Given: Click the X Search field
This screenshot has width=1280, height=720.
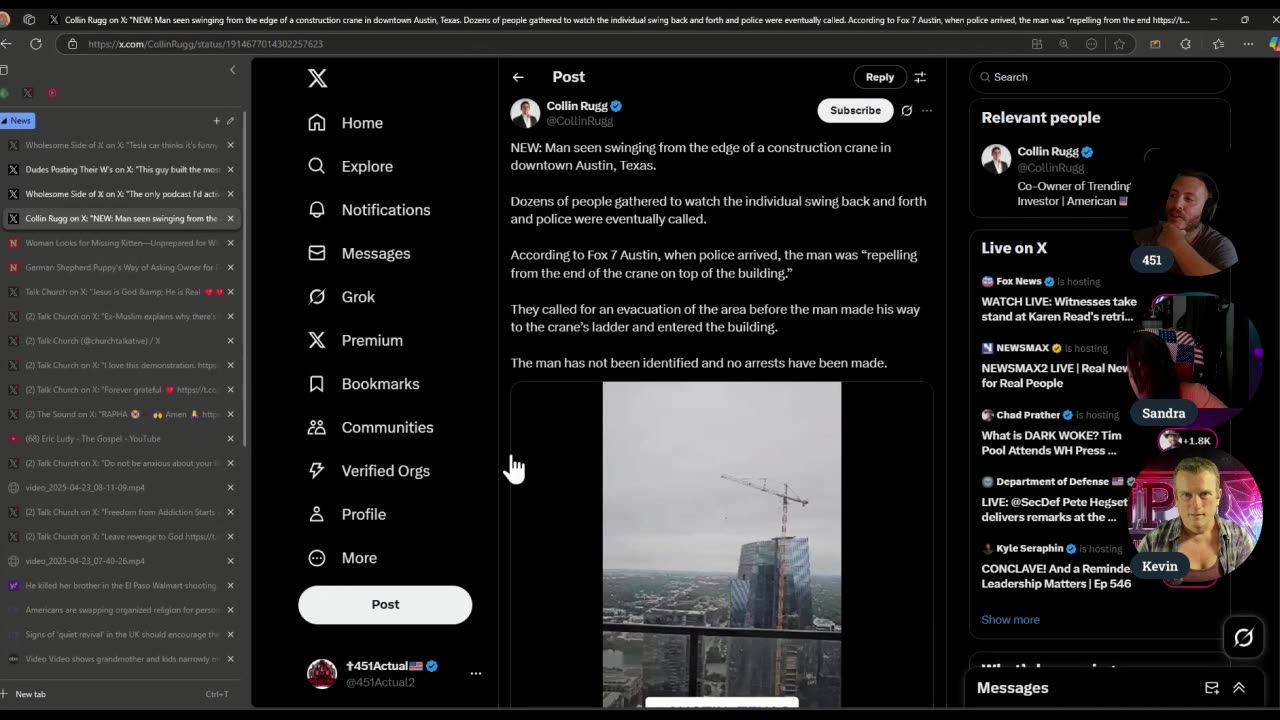Looking at the screenshot, I should (x=1100, y=77).
